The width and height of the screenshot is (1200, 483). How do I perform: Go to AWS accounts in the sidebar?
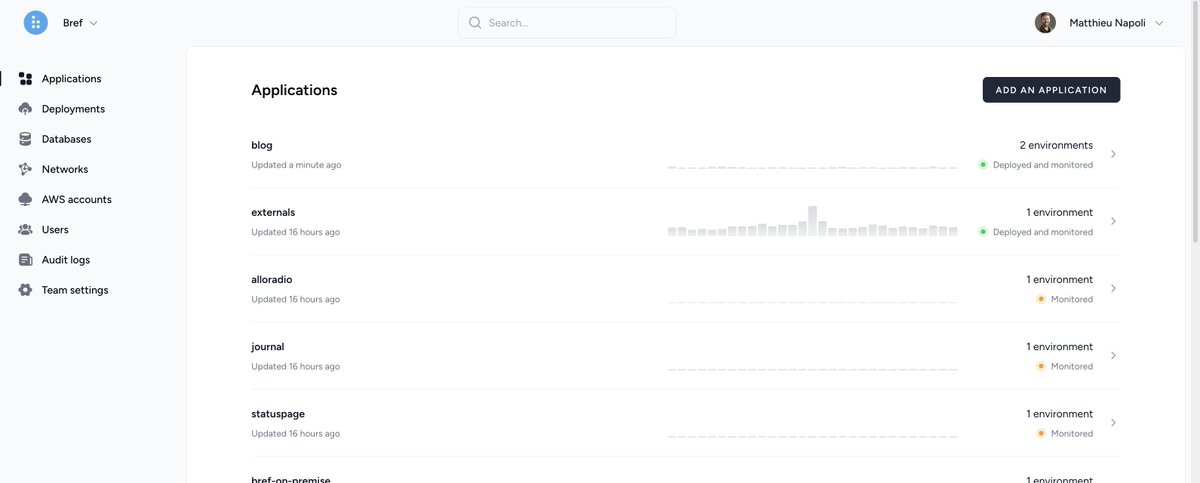click(77, 199)
